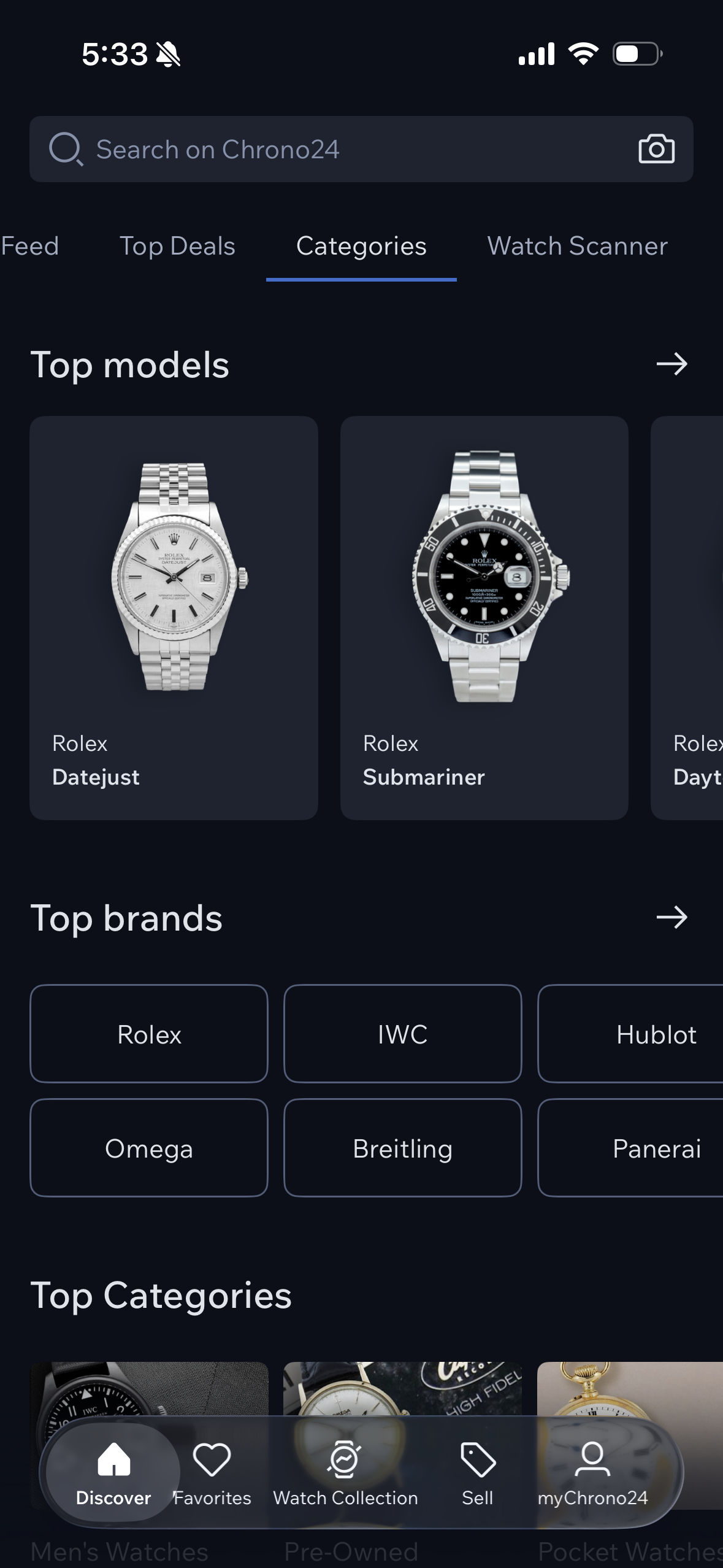Open the myChrono24 profile icon

592,1460
